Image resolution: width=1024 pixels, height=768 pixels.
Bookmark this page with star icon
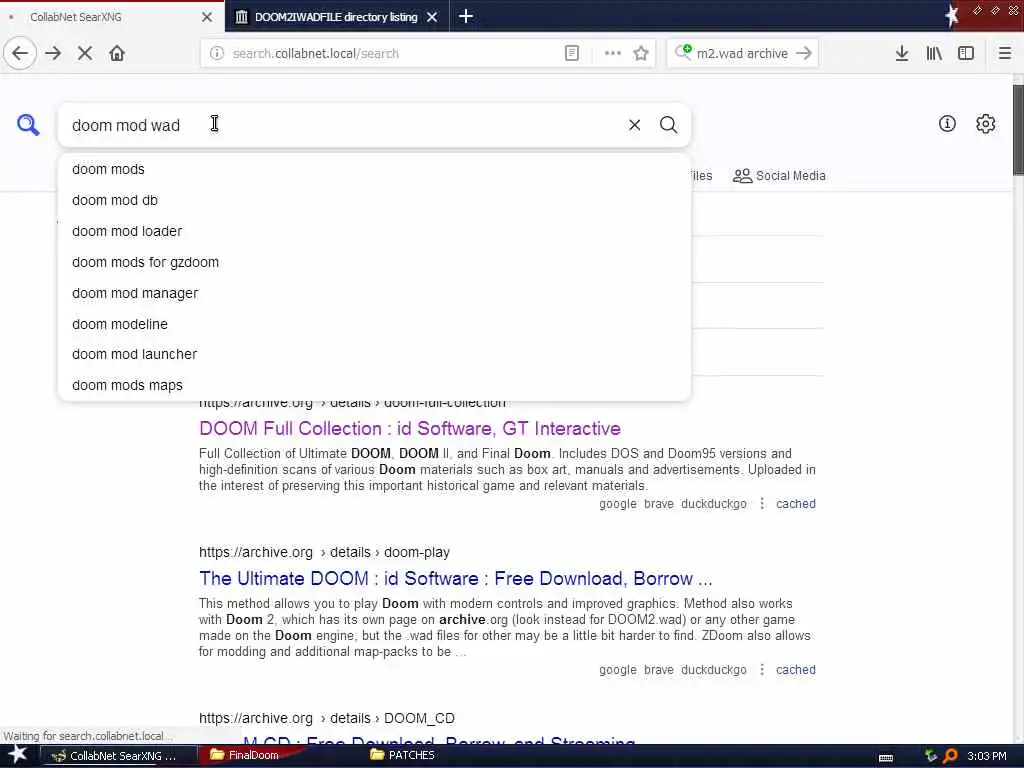coord(641,54)
